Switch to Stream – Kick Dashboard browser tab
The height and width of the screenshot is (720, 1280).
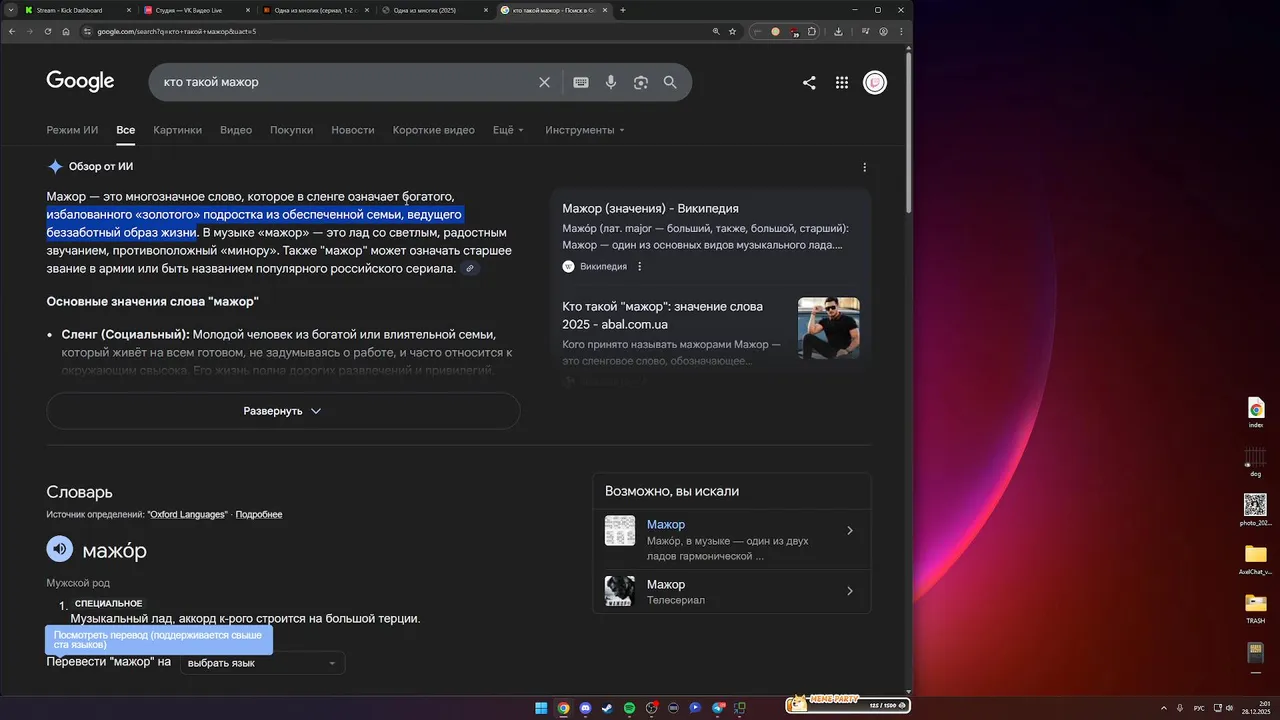click(x=78, y=10)
